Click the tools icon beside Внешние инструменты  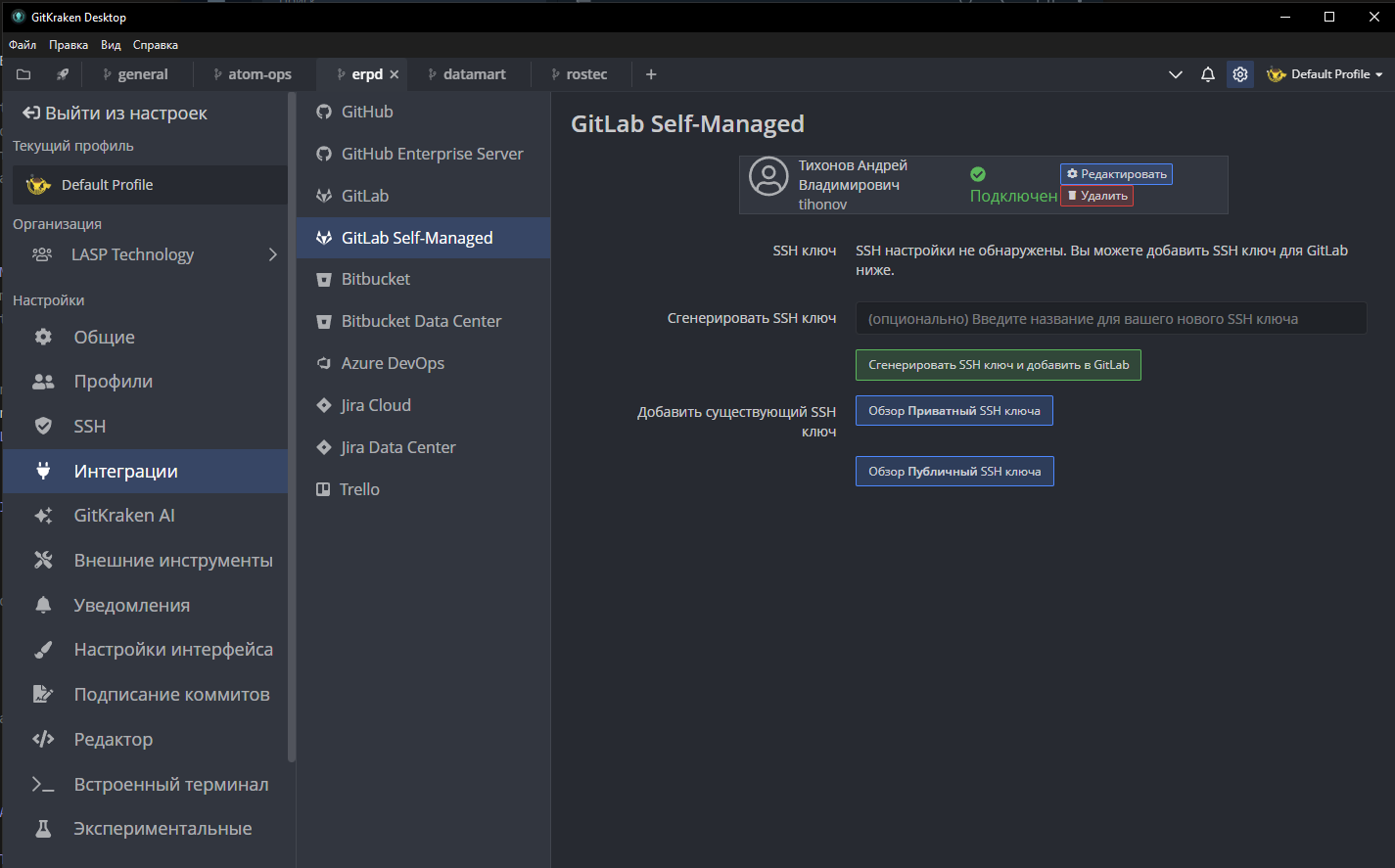click(43, 560)
